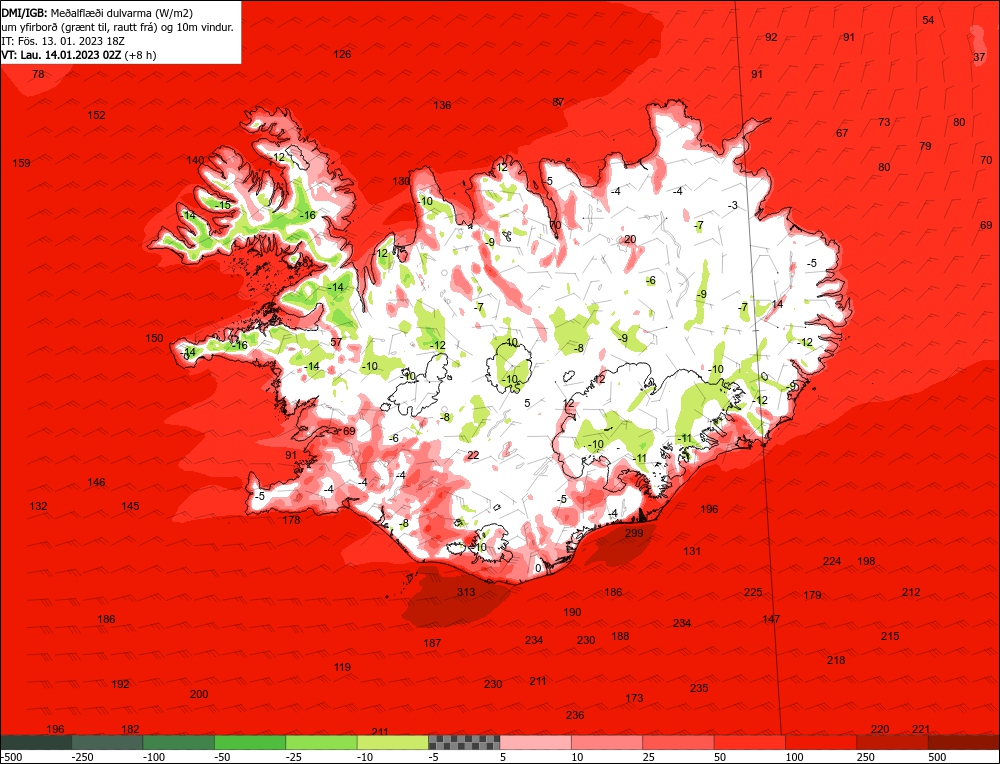This screenshot has height=764, width=1000.
Task: Click the value '215' in the southeast sea
Action: coord(890,636)
